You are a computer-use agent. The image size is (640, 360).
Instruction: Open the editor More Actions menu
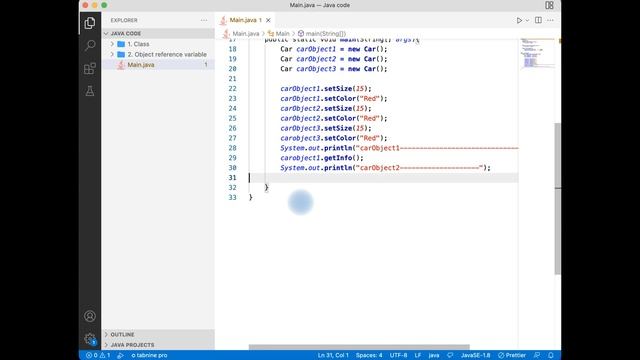(550, 20)
